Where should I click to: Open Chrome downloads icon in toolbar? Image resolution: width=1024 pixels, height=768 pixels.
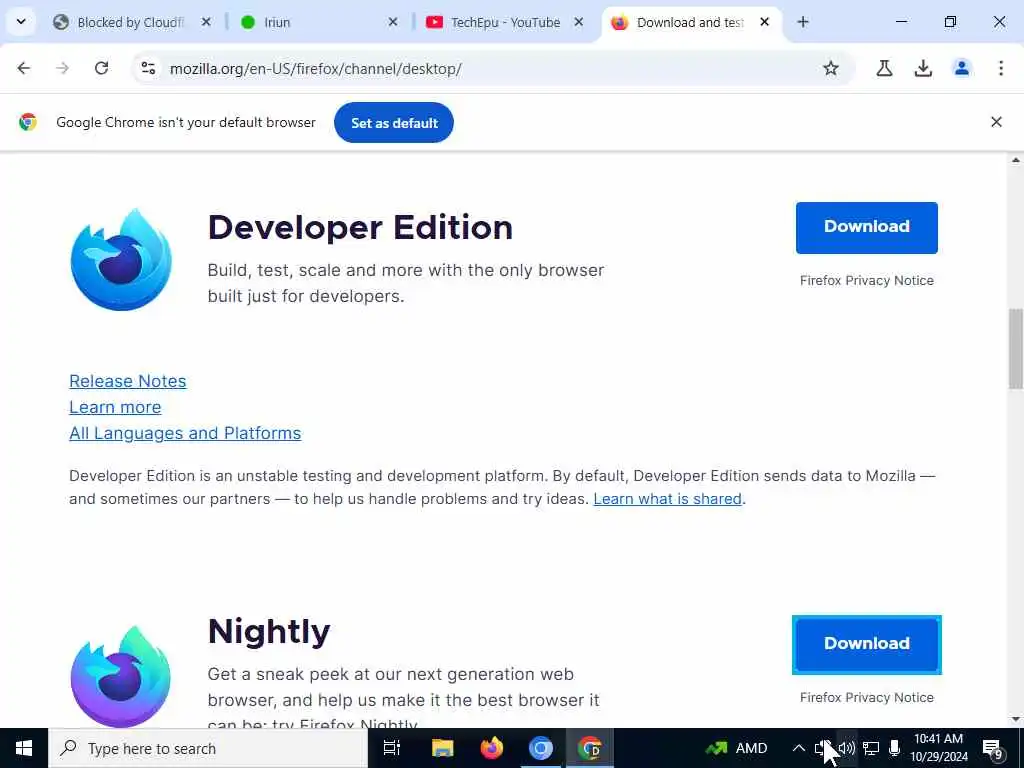[923, 68]
